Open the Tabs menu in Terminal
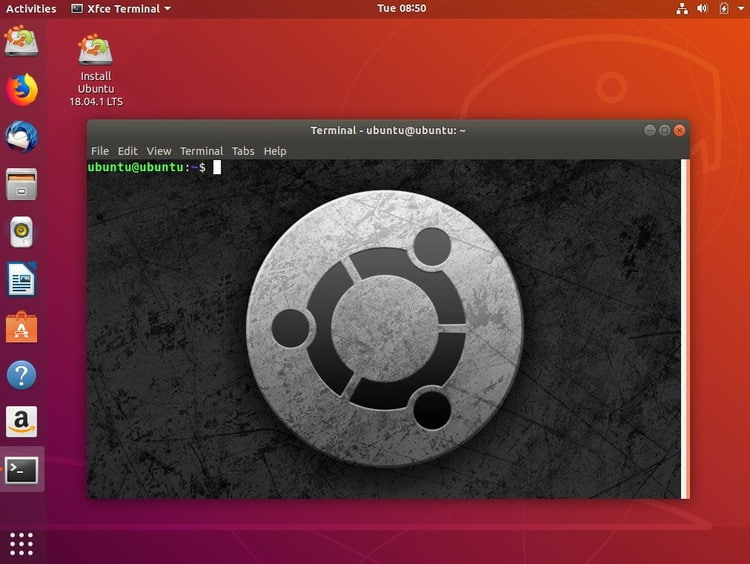 (x=243, y=151)
